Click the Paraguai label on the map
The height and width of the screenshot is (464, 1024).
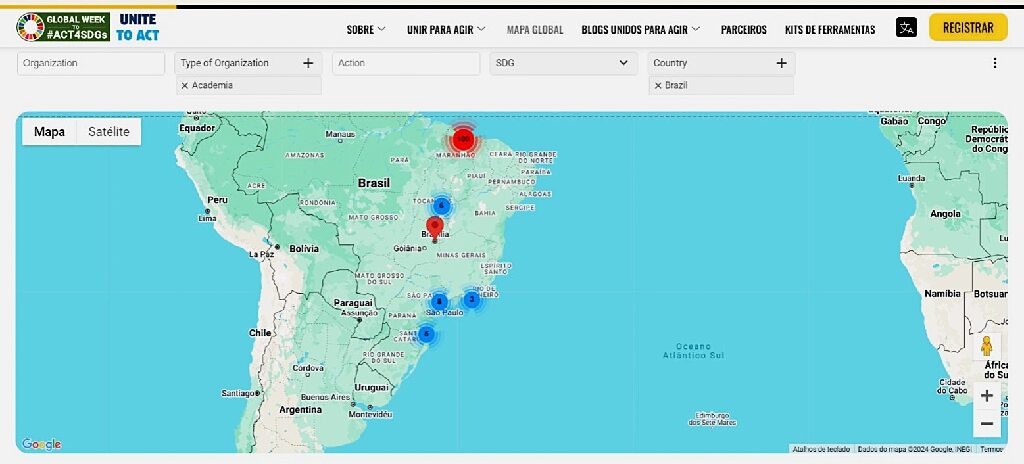coord(353,303)
